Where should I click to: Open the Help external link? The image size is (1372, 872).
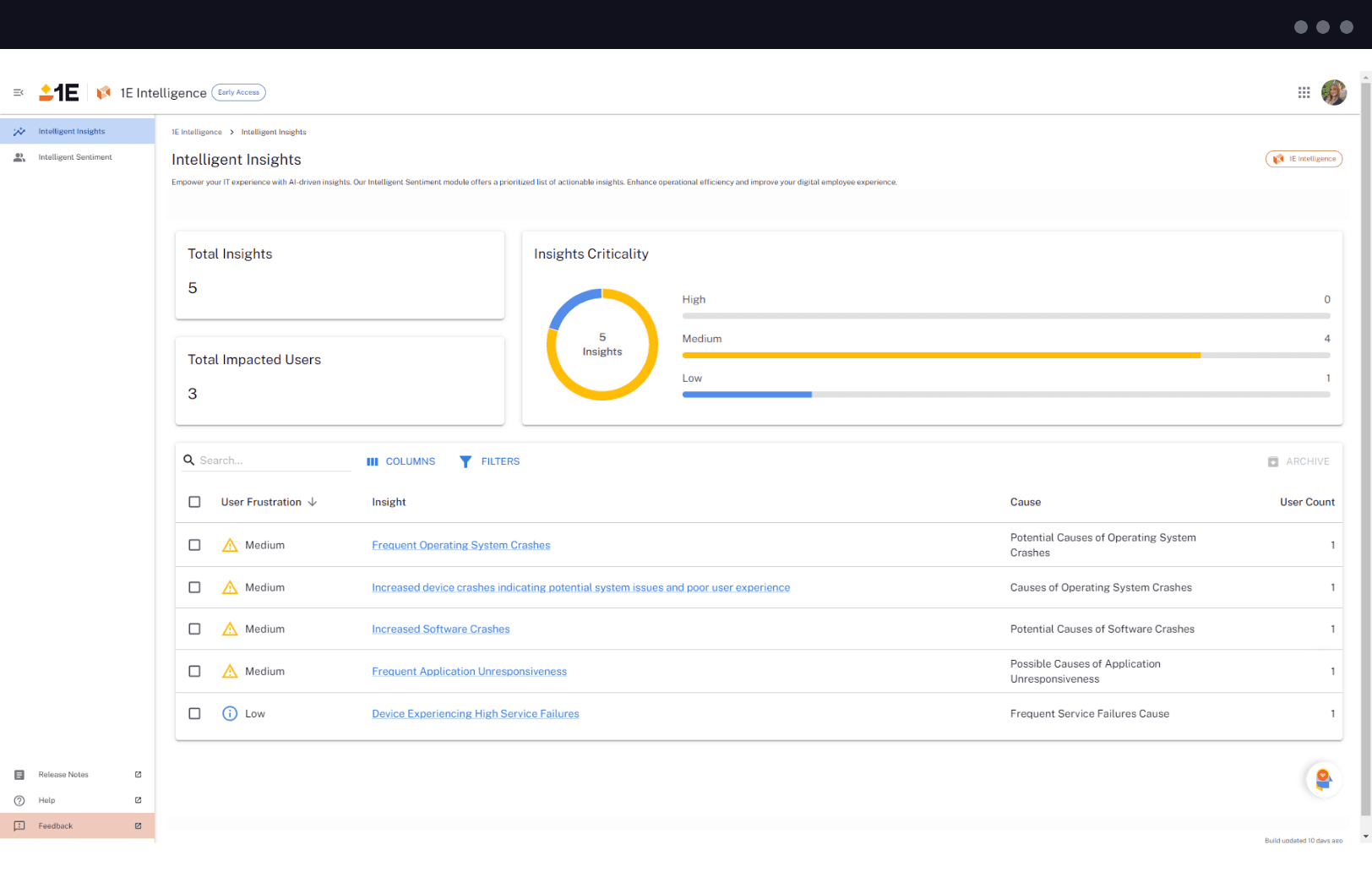(x=46, y=800)
